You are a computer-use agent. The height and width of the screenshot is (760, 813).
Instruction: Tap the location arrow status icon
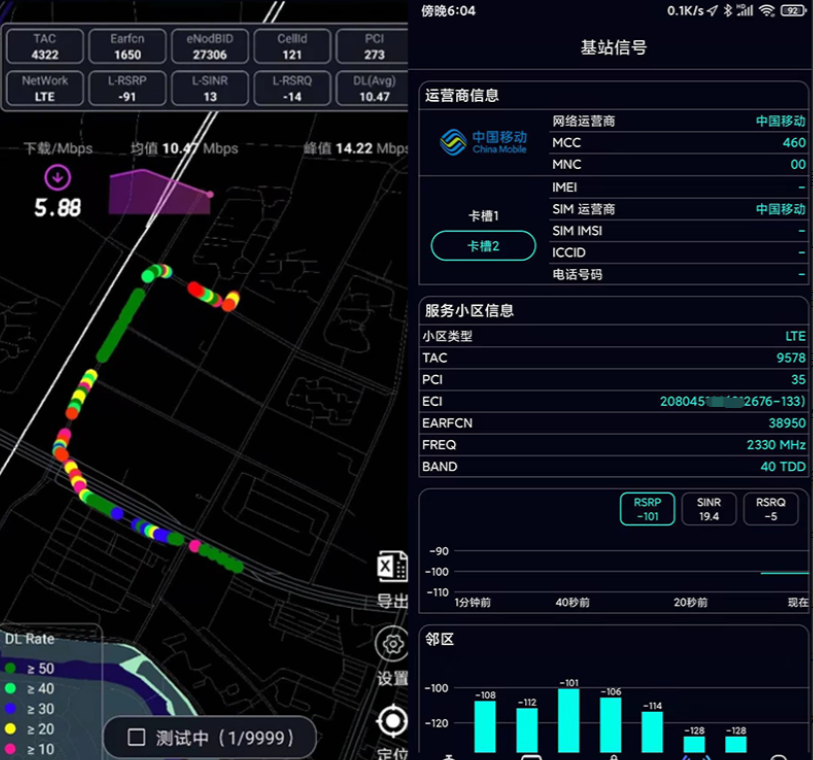click(x=713, y=11)
